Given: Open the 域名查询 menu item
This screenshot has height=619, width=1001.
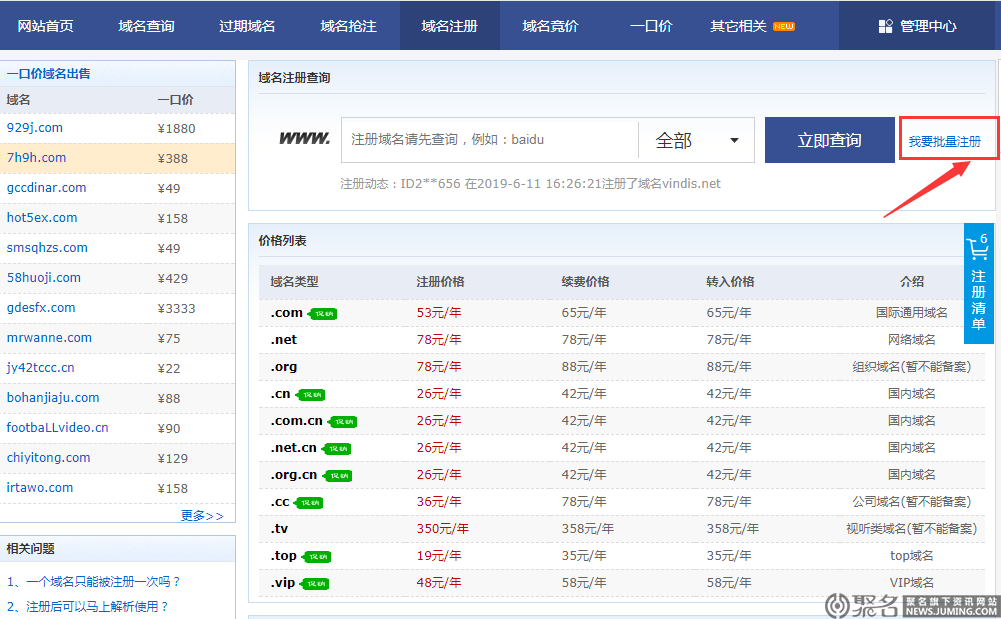Looking at the screenshot, I should pyautogui.click(x=146, y=26).
